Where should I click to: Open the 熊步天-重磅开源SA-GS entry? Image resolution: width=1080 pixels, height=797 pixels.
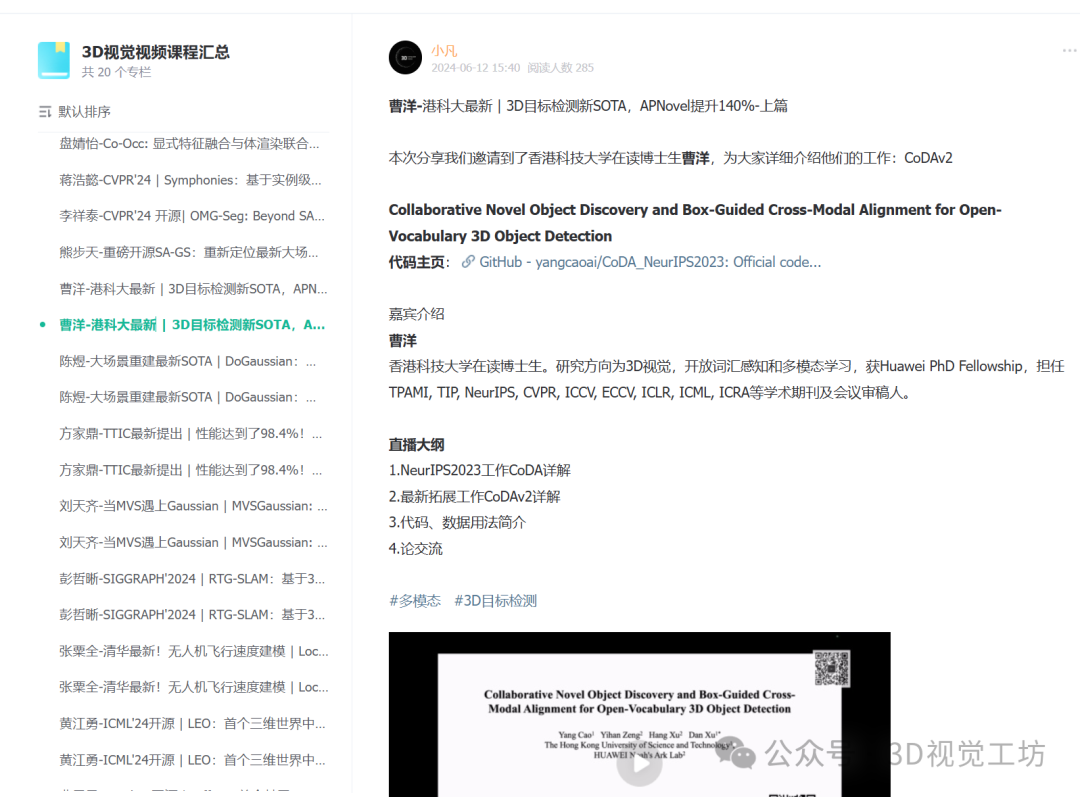click(x=189, y=252)
